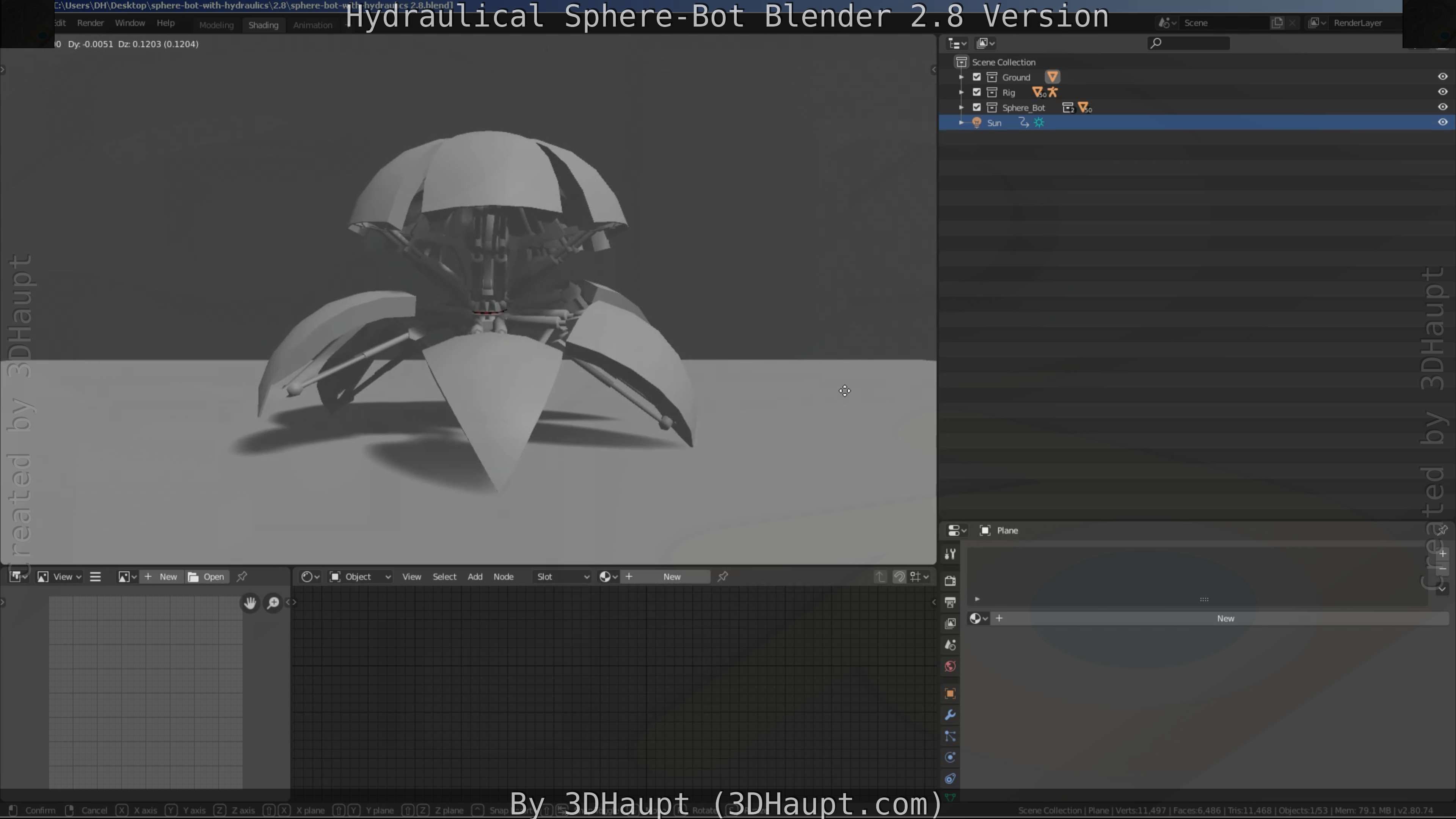Open the node snap type dropdown
The height and width of the screenshot is (819, 1456).
[x=919, y=576]
